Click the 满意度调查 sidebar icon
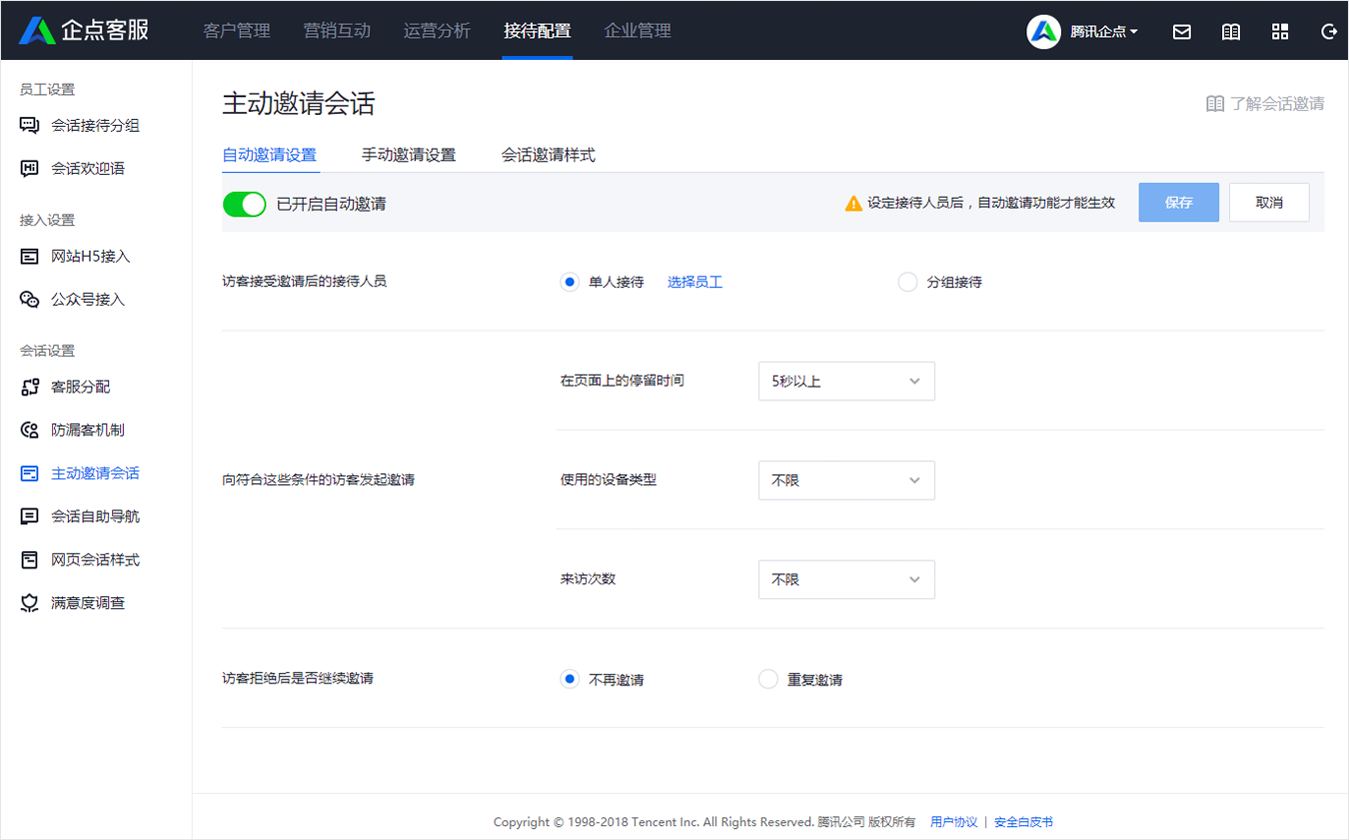 point(30,603)
